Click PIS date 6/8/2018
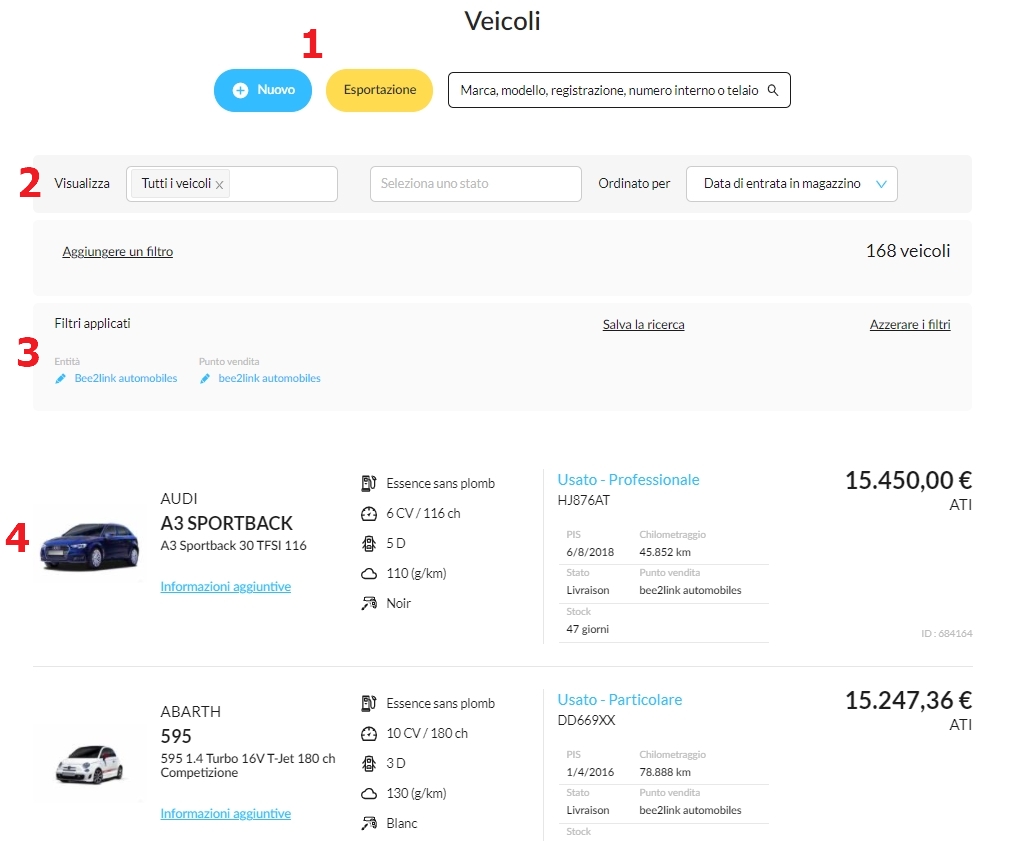The width and height of the screenshot is (1020, 841). click(x=590, y=552)
